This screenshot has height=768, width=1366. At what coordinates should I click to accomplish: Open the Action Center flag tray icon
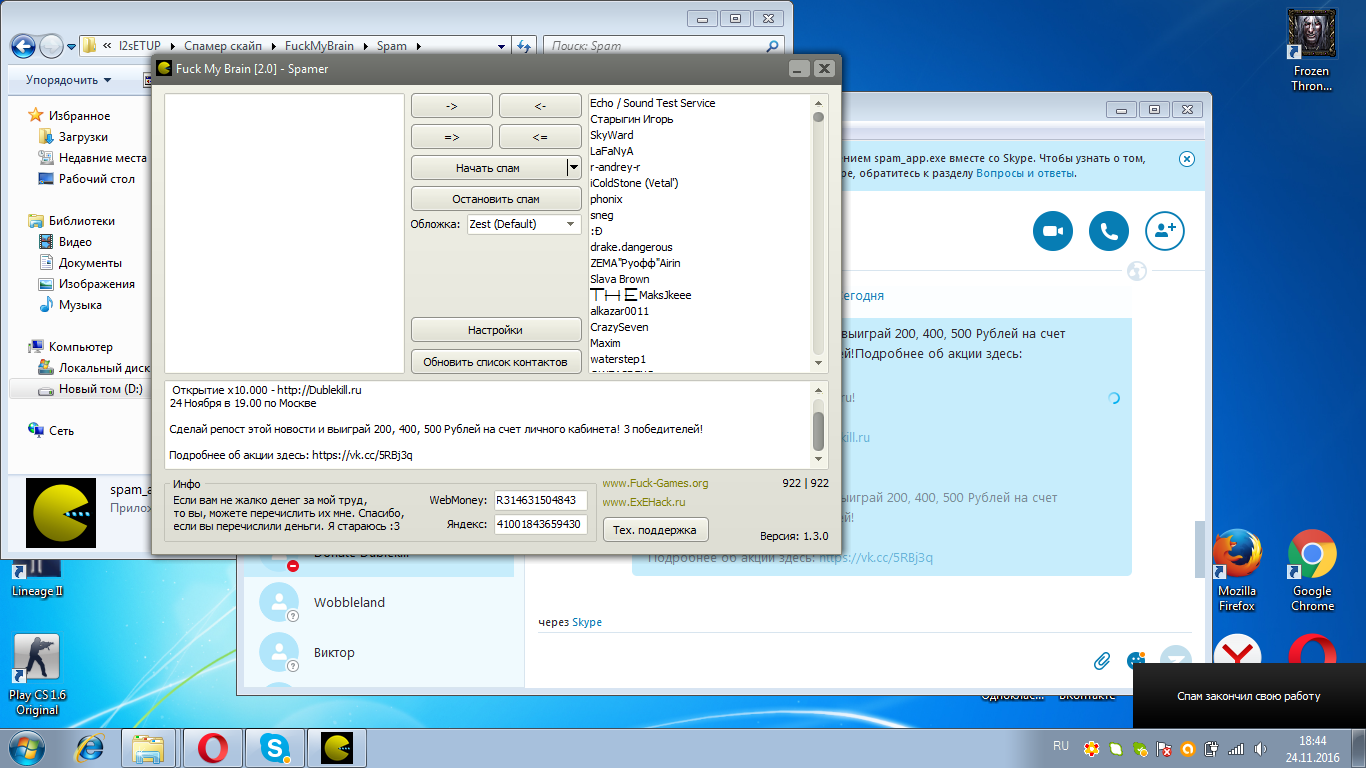[x=1165, y=748]
